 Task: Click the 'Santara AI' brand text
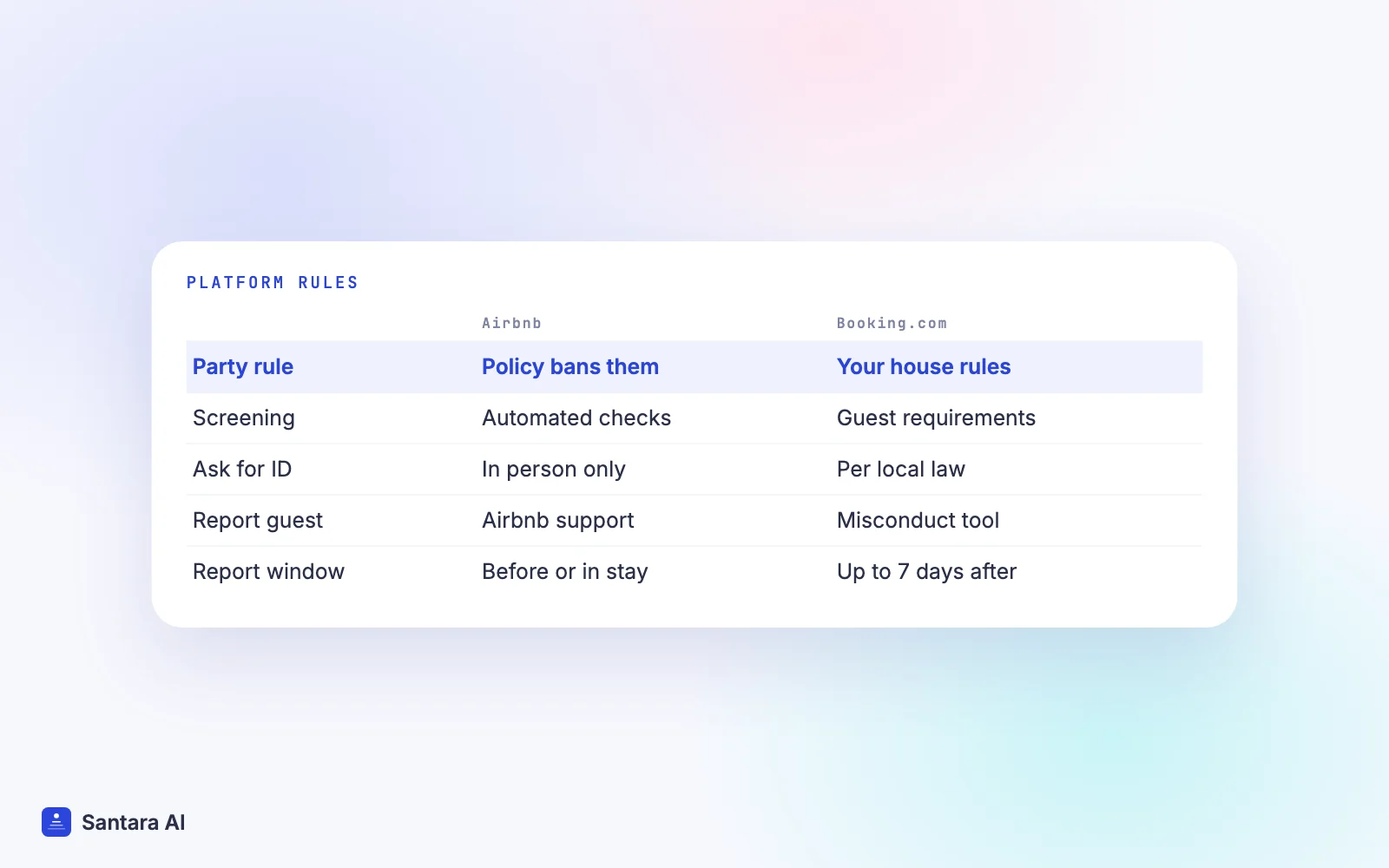point(134,823)
